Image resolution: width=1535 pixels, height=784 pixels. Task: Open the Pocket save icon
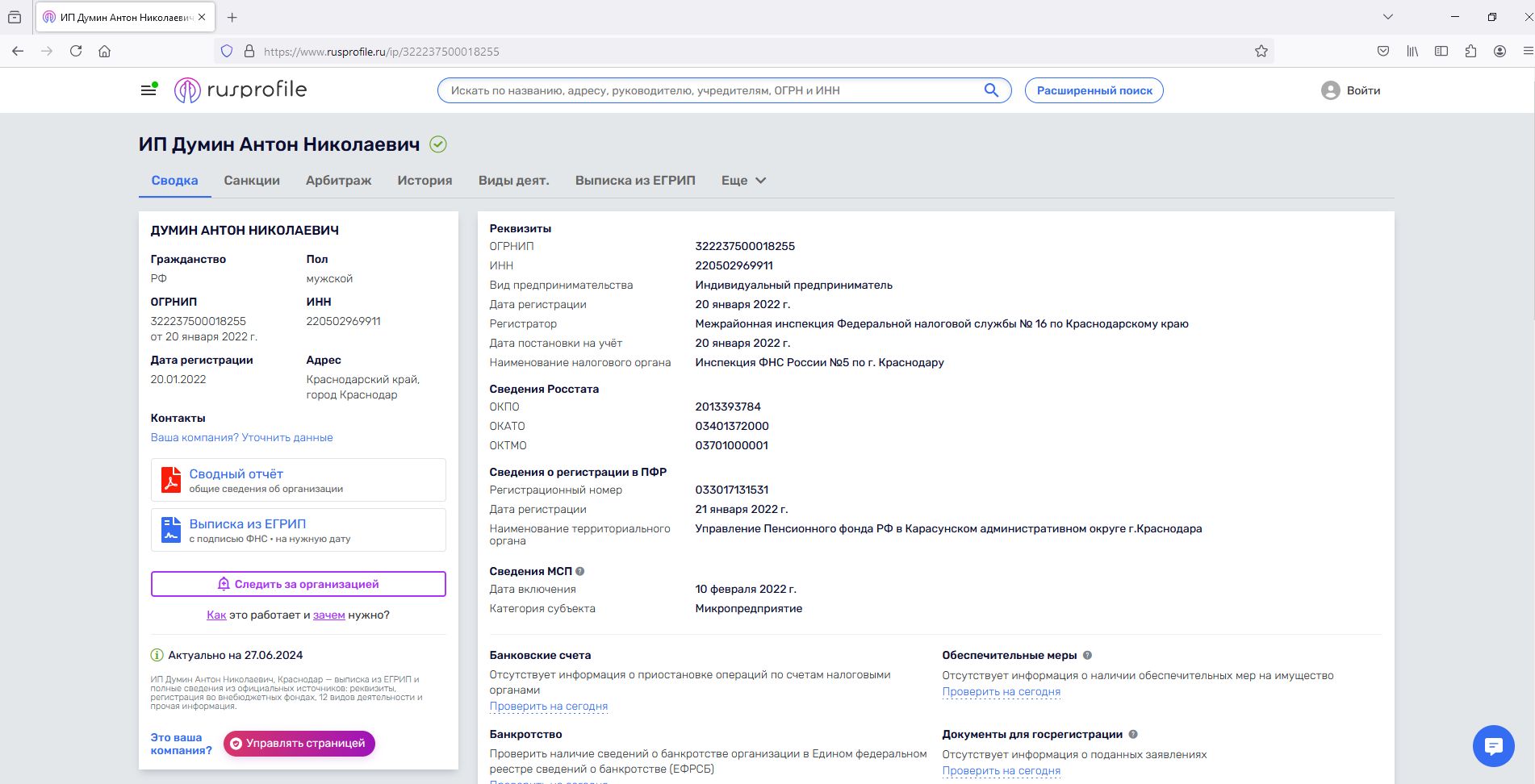1383,51
